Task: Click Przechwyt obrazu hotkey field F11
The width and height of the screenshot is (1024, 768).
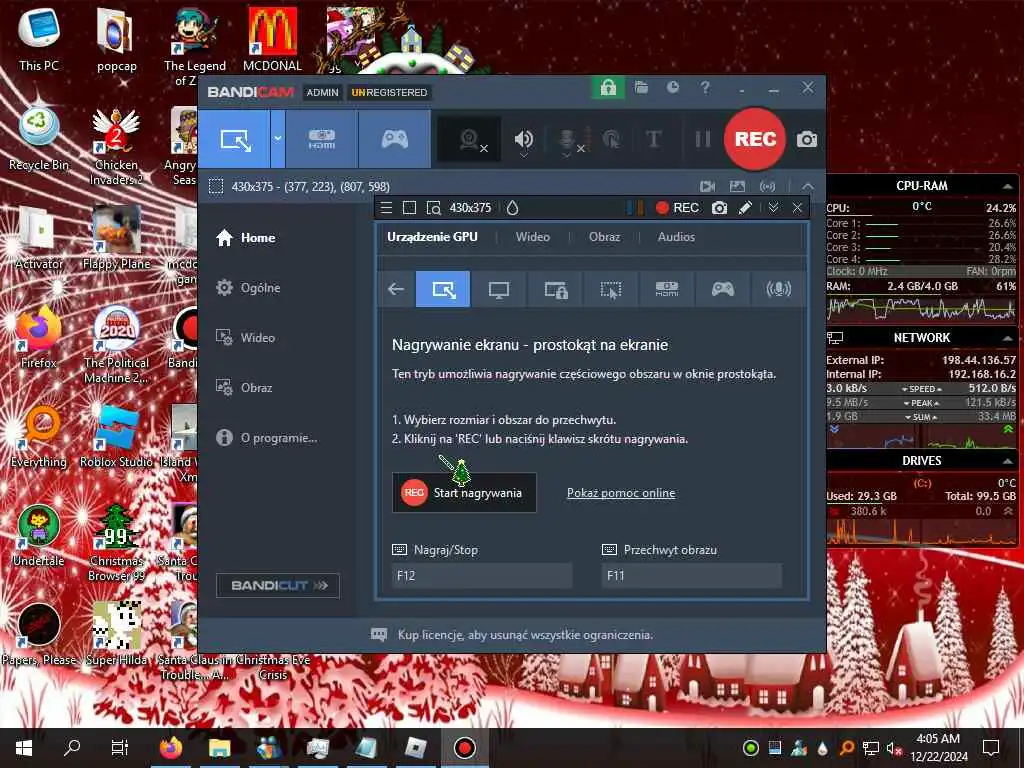Action: point(692,575)
